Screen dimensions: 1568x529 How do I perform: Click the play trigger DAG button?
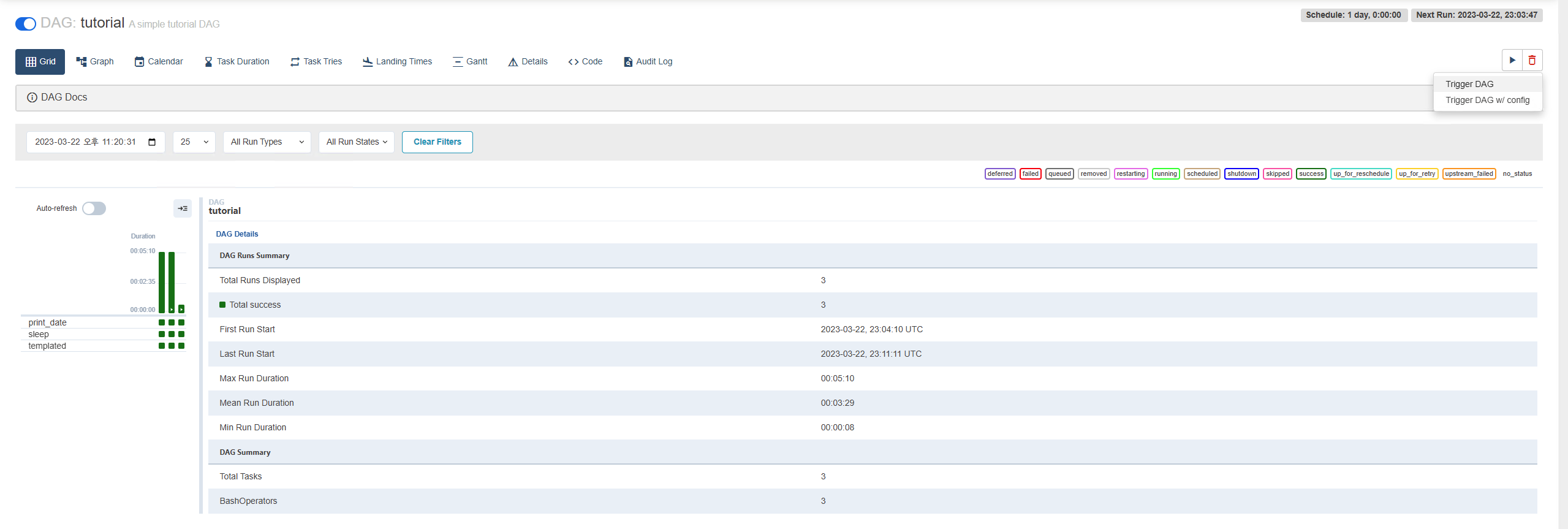point(1512,60)
